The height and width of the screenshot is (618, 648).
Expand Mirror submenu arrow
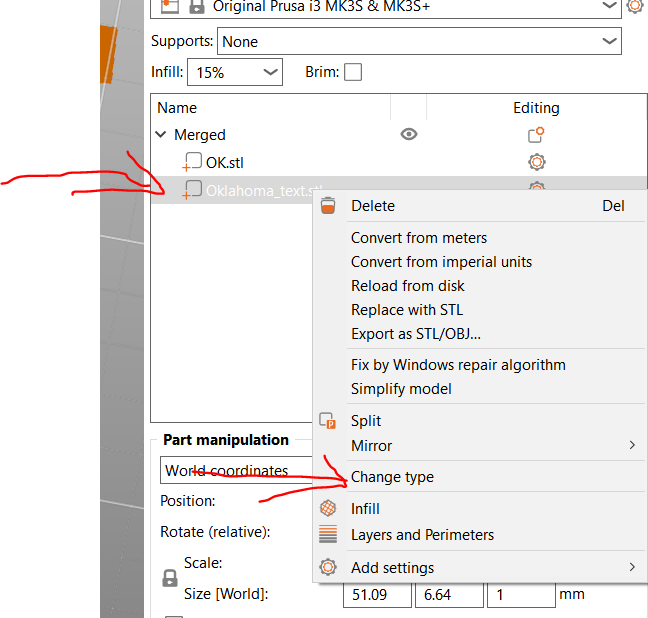coord(632,445)
